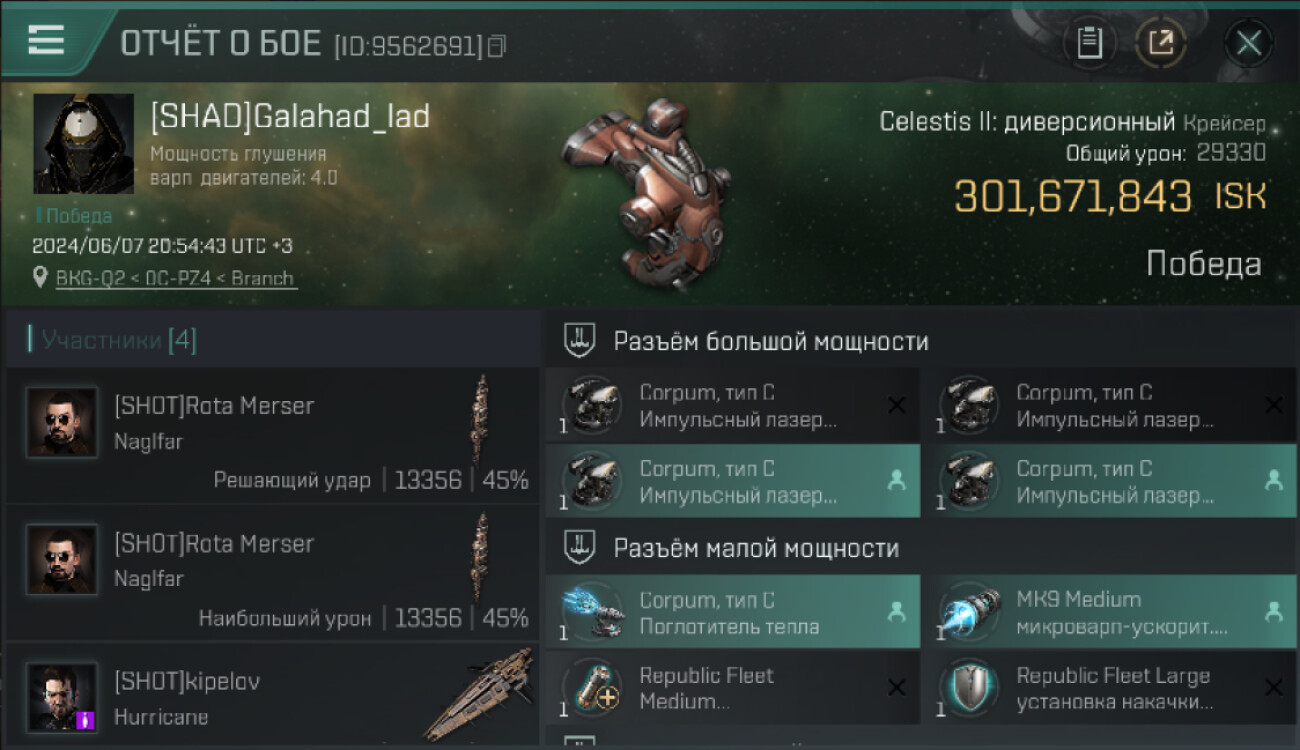The image size is (1300, 750).
Task: Open Galahad_lad pilot portrait
Action: pyautogui.click(x=83, y=143)
